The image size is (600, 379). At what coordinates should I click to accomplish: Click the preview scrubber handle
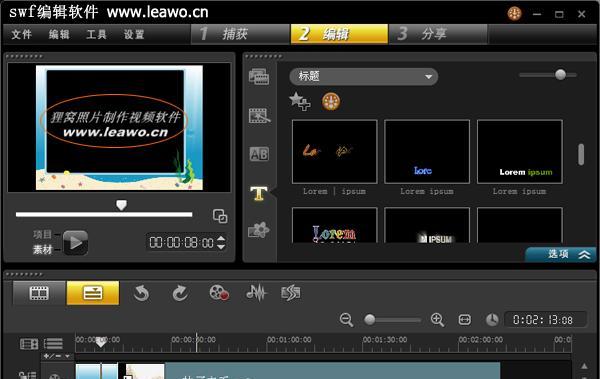pyautogui.click(x=121, y=206)
